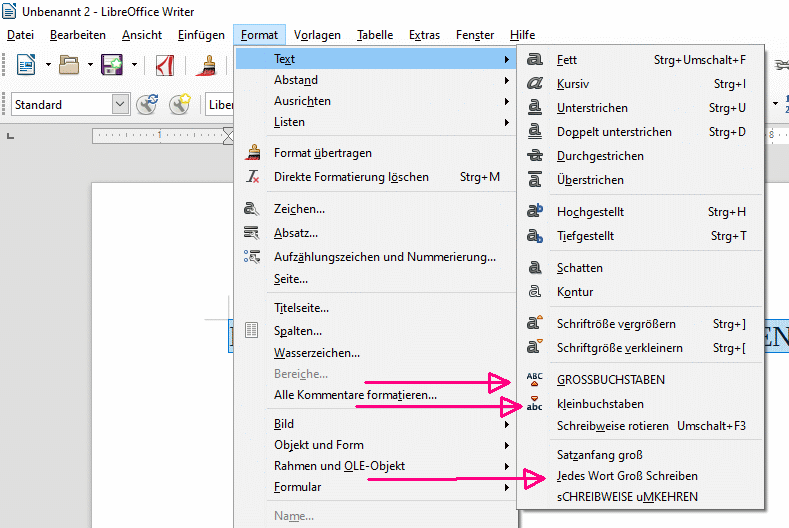Screen dimensions: 789x528
Task: Open the Tabelle menu
Action: [x=375, y=35]
